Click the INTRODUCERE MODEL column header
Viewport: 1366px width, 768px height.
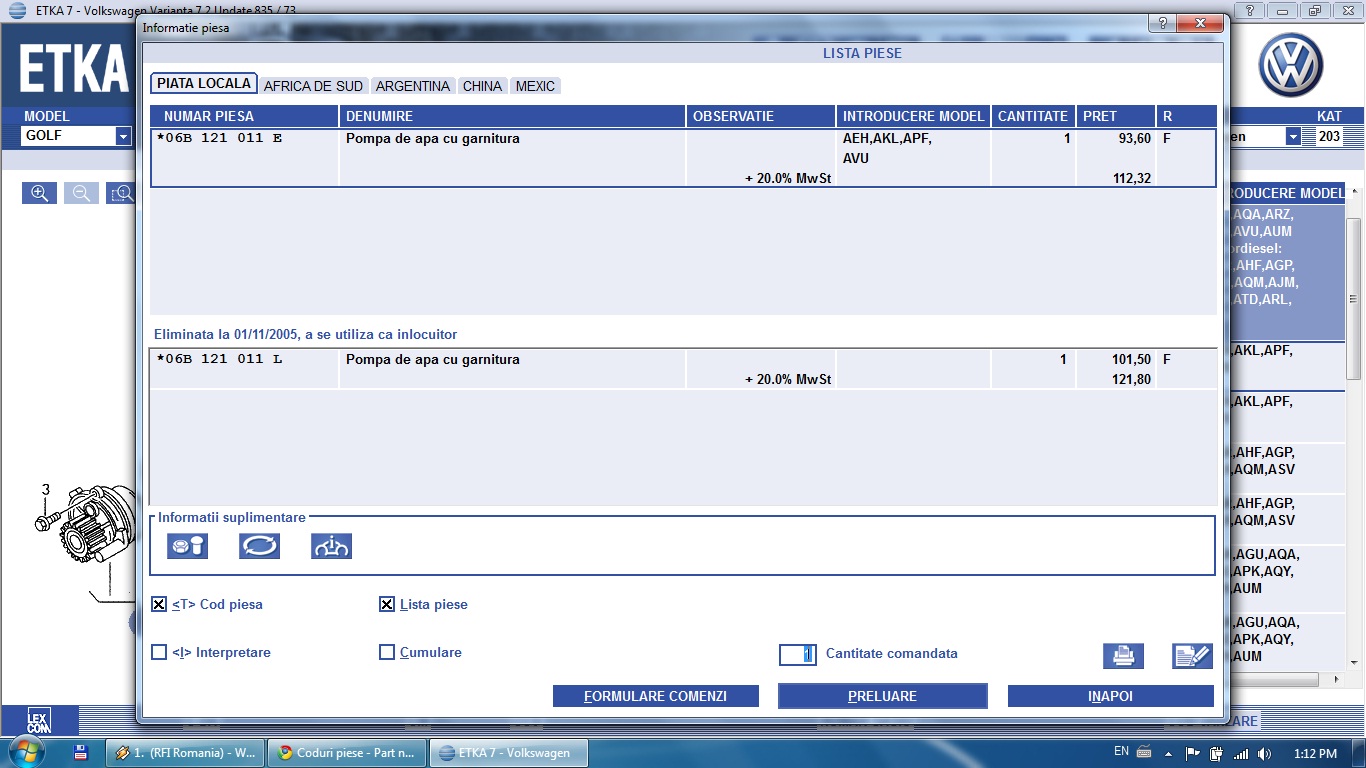pos(913,116)
